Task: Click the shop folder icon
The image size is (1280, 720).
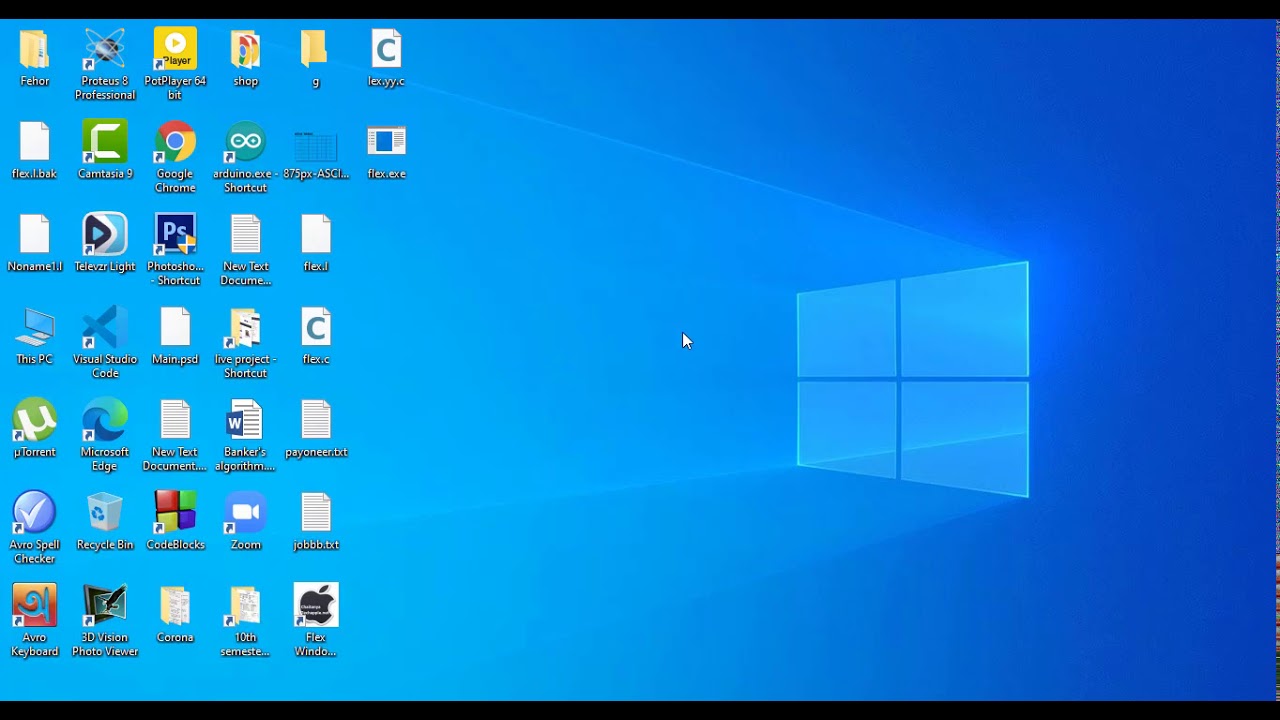Action: 245,49
